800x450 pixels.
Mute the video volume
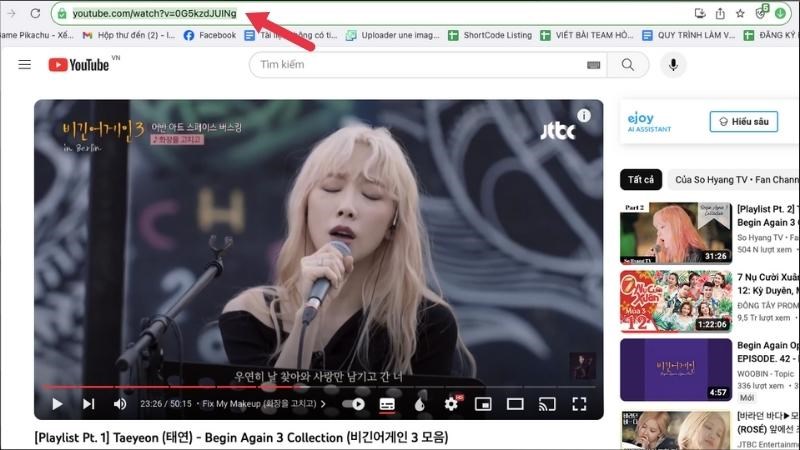coord(120,404)
